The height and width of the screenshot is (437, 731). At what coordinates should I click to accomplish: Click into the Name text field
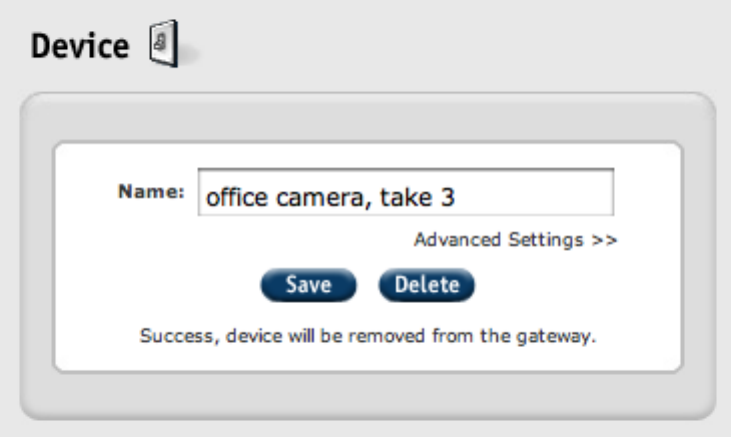[405, 192]
